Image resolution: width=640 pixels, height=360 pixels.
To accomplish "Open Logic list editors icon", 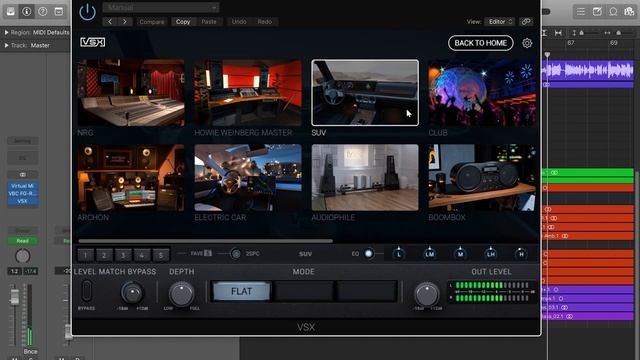I will coord(581,11).
